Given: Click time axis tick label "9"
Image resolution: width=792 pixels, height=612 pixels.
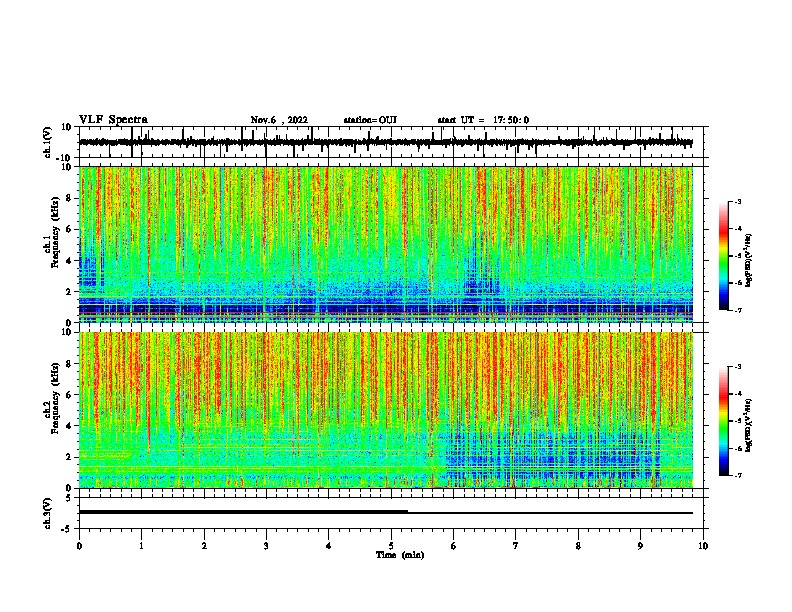Looking at the screenshot, I should (640, 545).
